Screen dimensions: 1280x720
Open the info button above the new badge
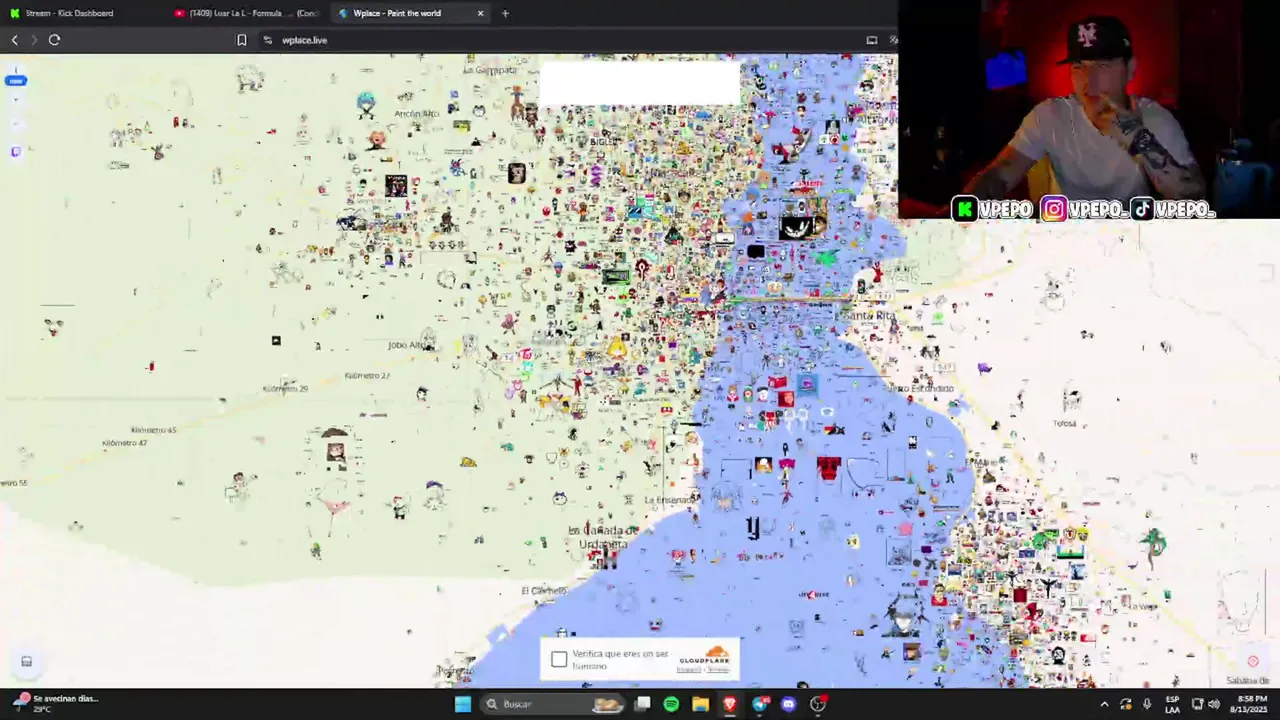pos(15,70)
